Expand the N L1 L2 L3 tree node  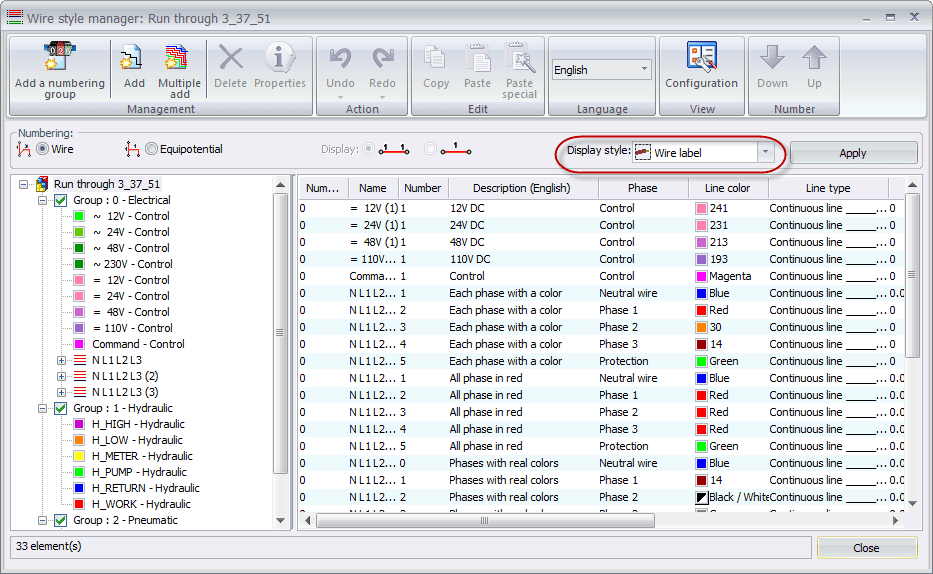tap(61, 360)
